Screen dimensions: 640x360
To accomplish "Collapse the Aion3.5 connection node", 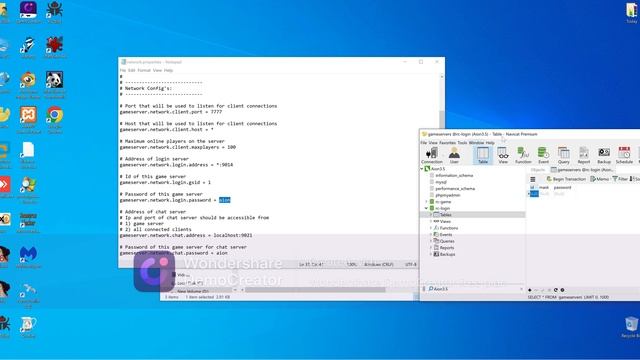I will pos(422,169).
